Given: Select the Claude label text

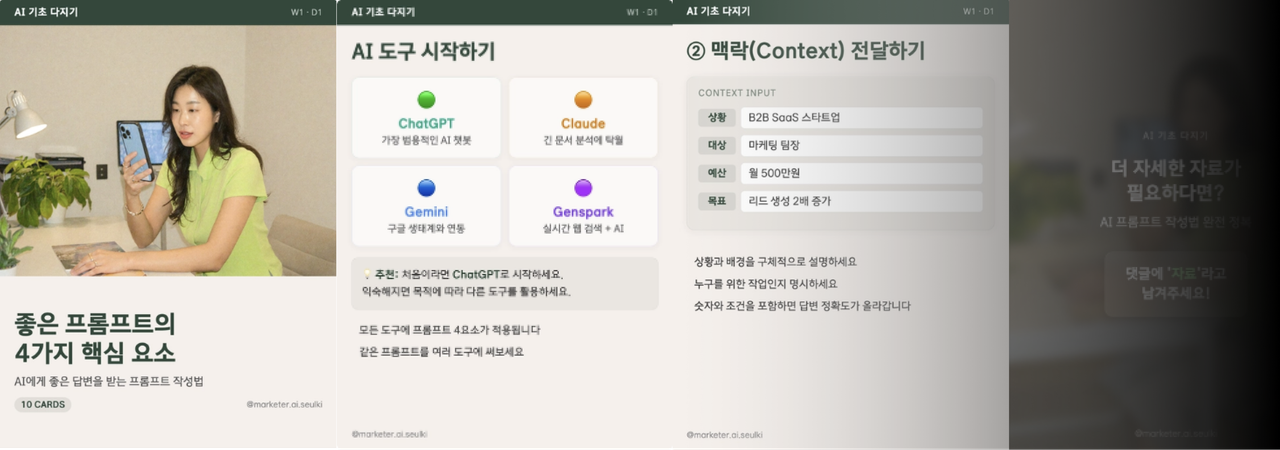Looking at the screenshot, I should click(x=583, y=123).
